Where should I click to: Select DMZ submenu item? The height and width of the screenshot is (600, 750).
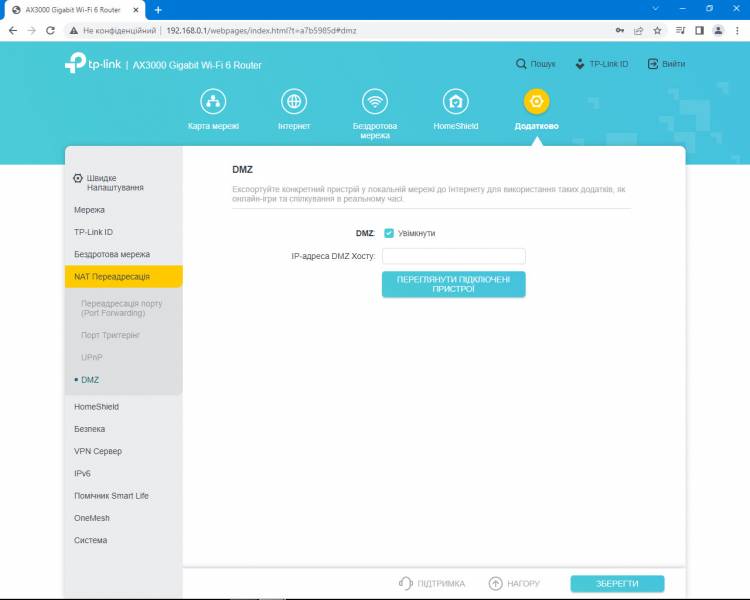point(90,380)
